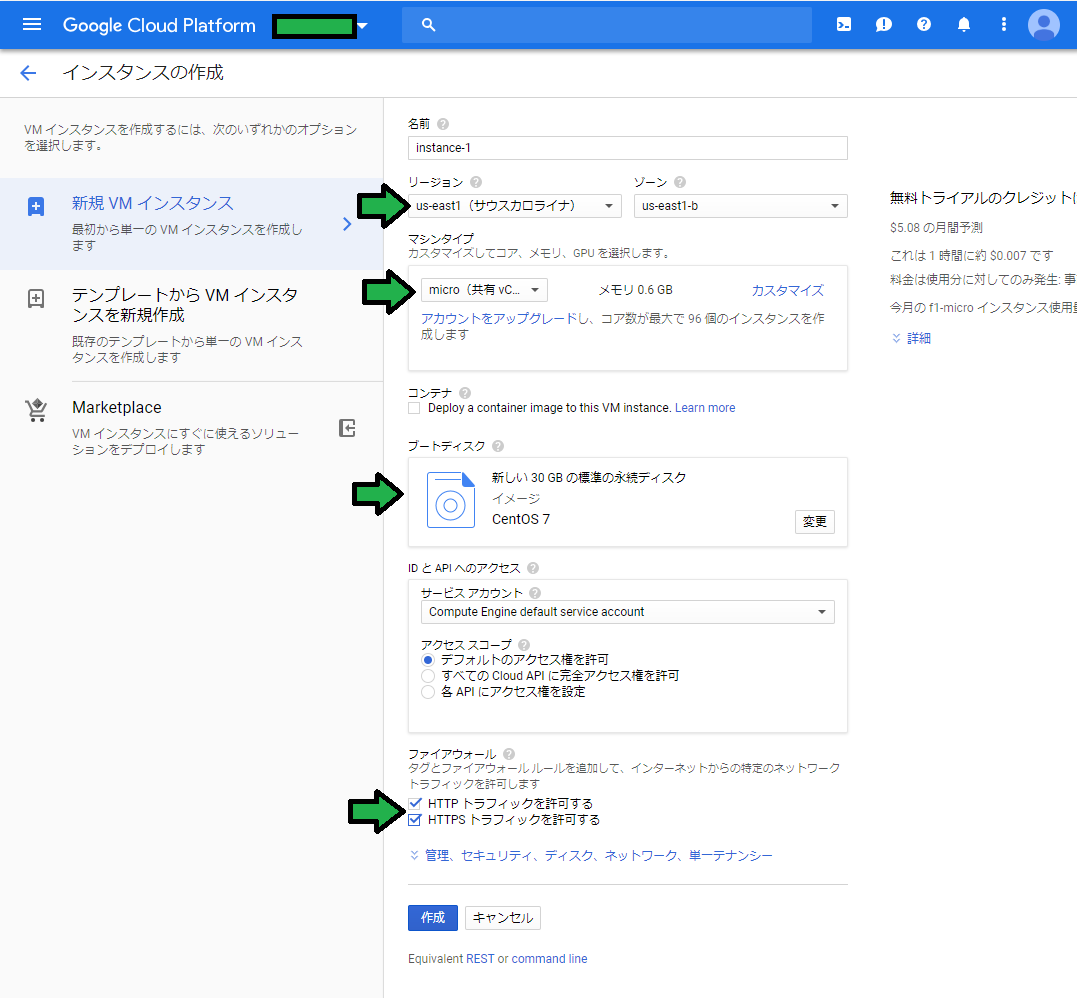Check Deploy a container image checkbox

coord(414,408)
